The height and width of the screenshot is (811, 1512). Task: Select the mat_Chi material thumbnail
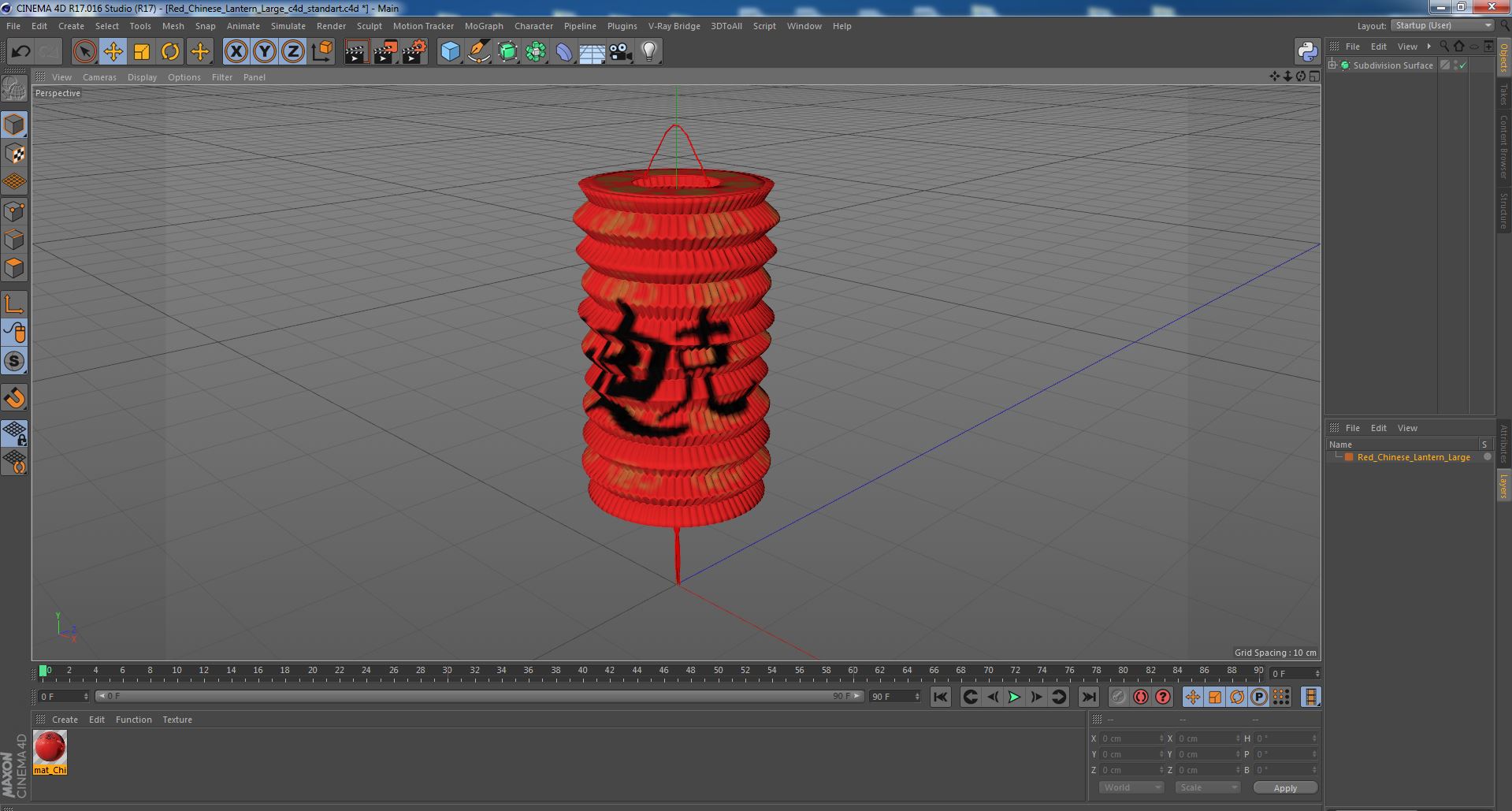pos(50,747)
